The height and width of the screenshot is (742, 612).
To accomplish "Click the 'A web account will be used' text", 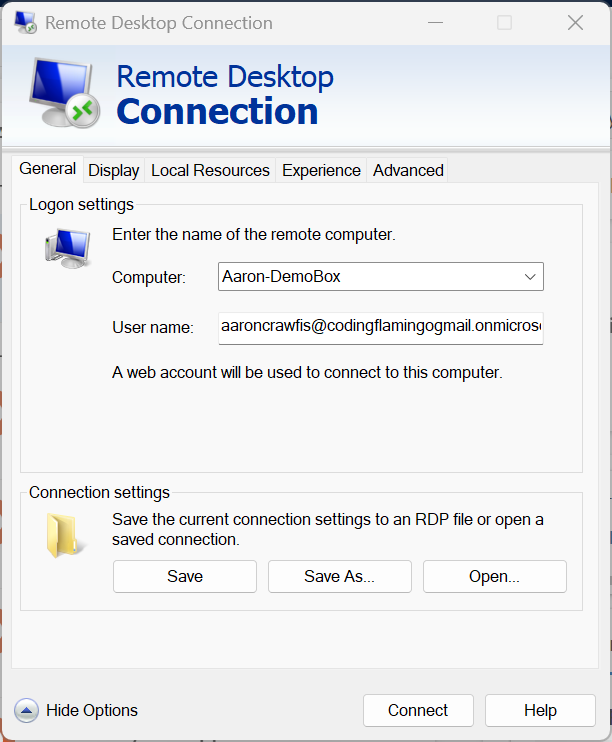I will [307, 372].
